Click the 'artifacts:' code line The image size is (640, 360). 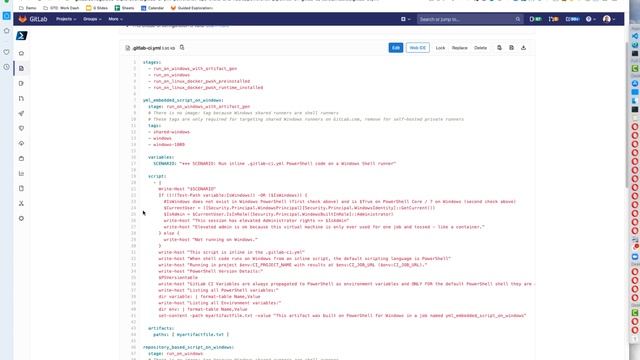[161, 329]
